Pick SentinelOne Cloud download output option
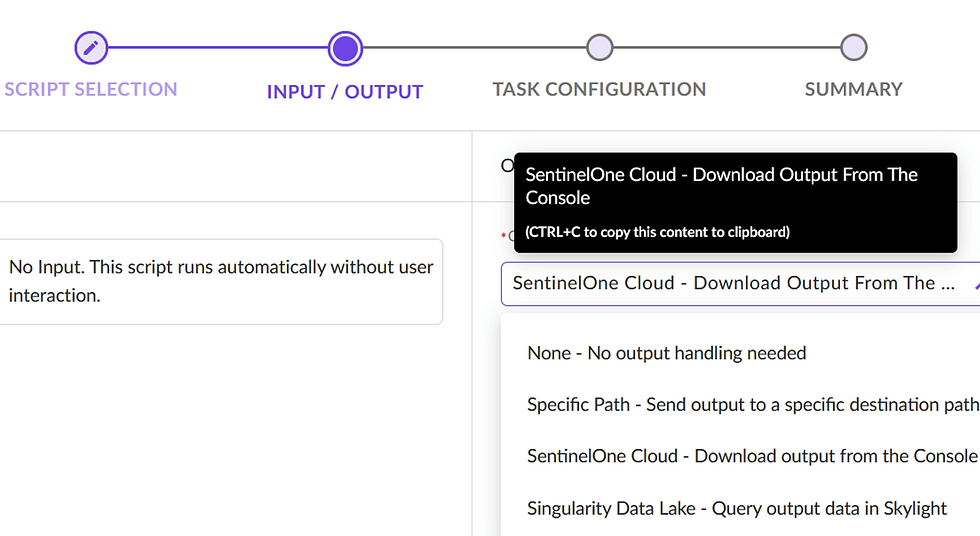The width and height of the screenshot is (980, 536). click(752, 456)
